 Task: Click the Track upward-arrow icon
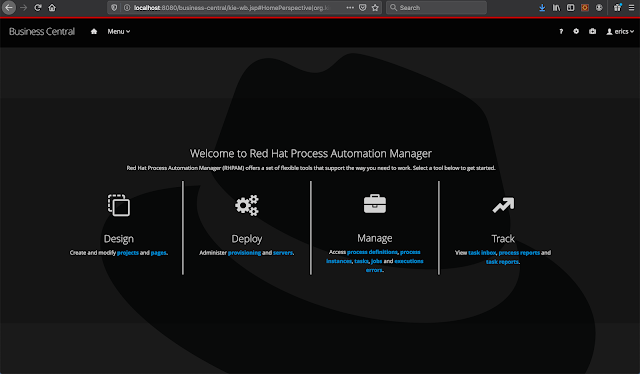(503, 205)
